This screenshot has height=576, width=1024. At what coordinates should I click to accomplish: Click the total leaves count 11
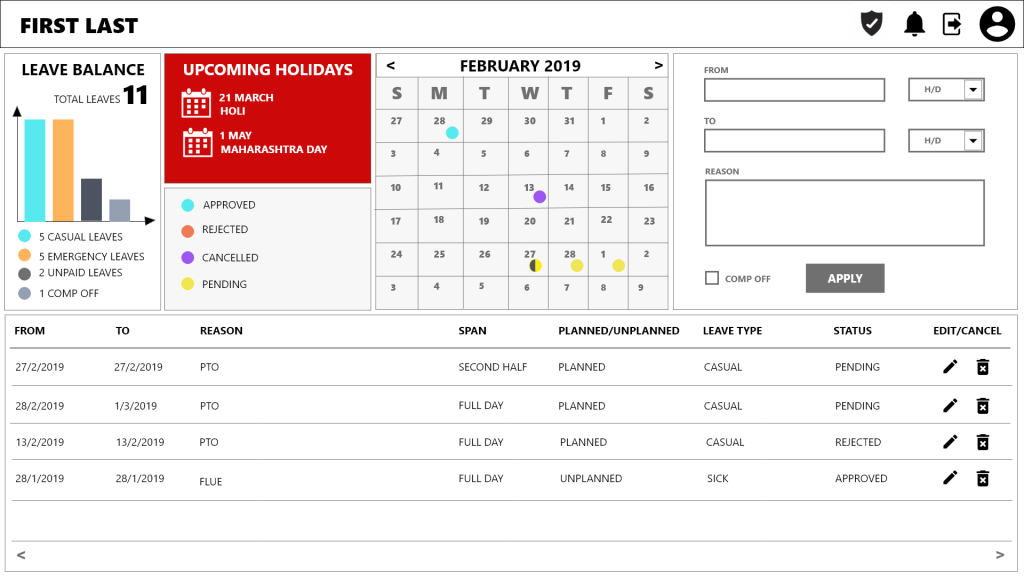135,95
